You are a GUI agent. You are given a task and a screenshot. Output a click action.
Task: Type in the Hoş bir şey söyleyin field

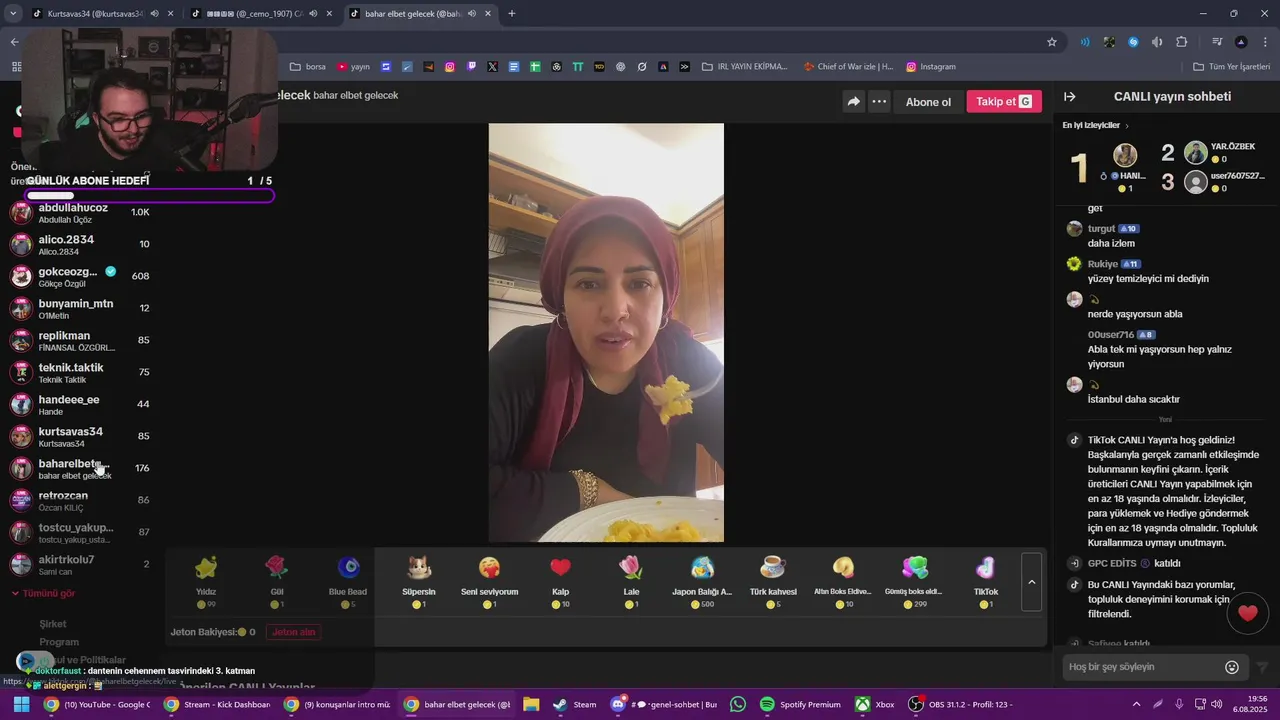pyautogui.click(x=1142, y=667)
